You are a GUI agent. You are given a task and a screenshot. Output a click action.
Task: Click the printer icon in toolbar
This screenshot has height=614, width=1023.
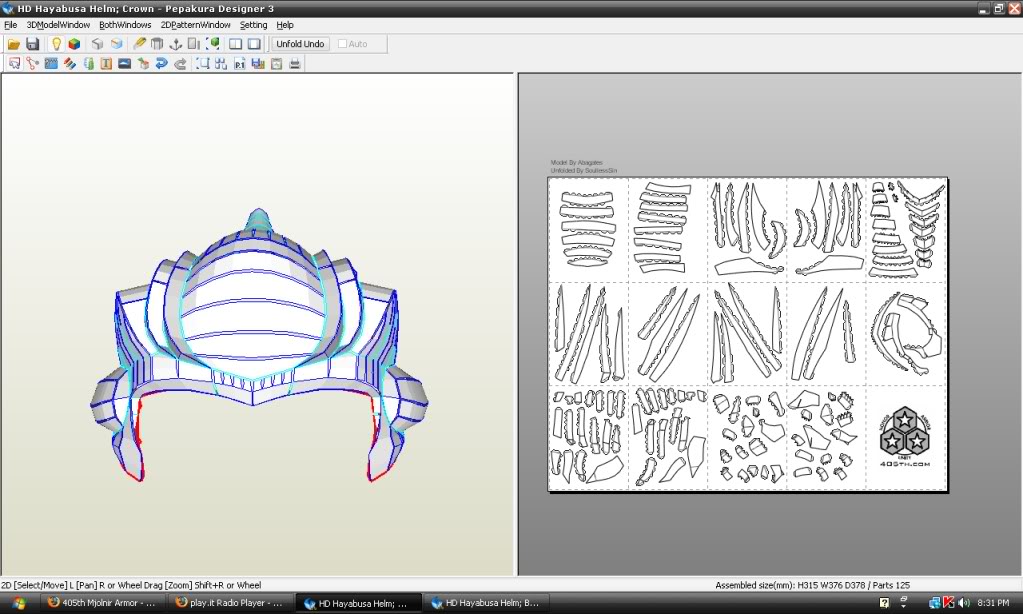(295, 63)
